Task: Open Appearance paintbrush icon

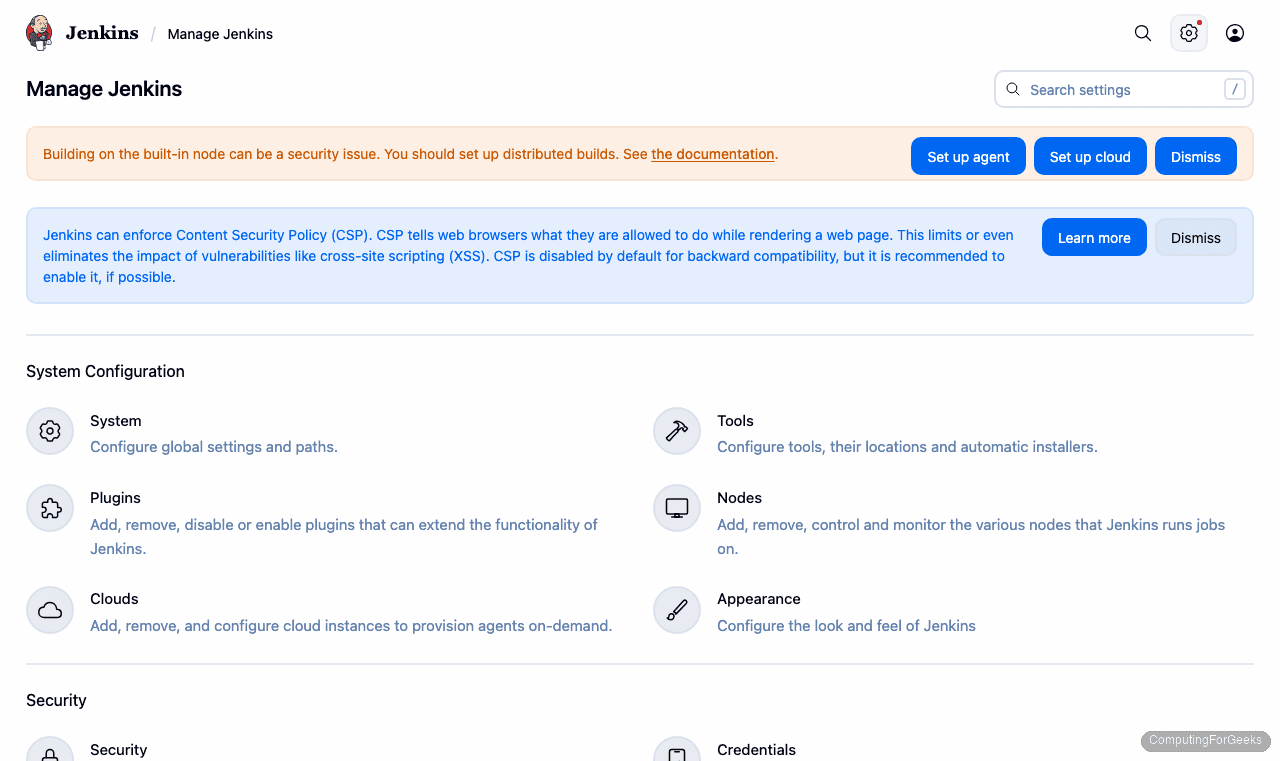Action: [677, 610]
